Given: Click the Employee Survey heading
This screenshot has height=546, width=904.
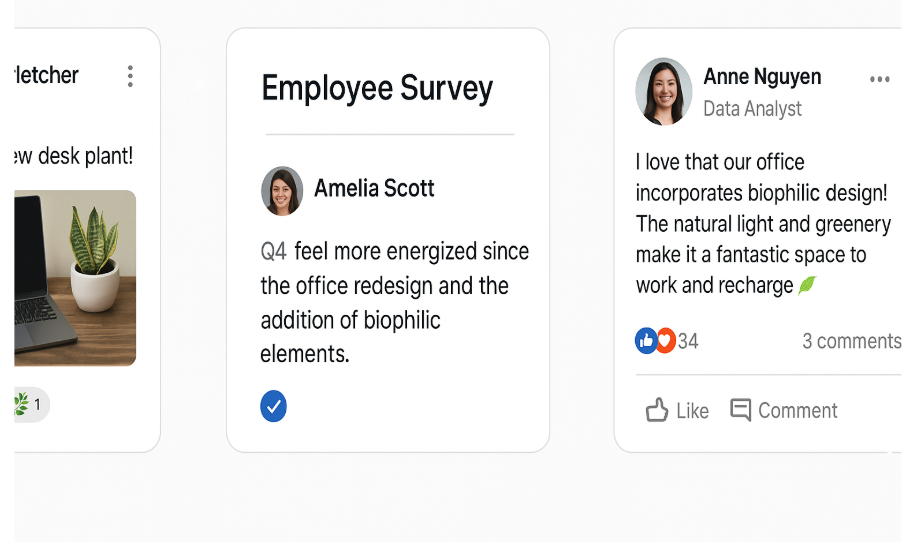Looking at the screenshot, I should [377, 88].
